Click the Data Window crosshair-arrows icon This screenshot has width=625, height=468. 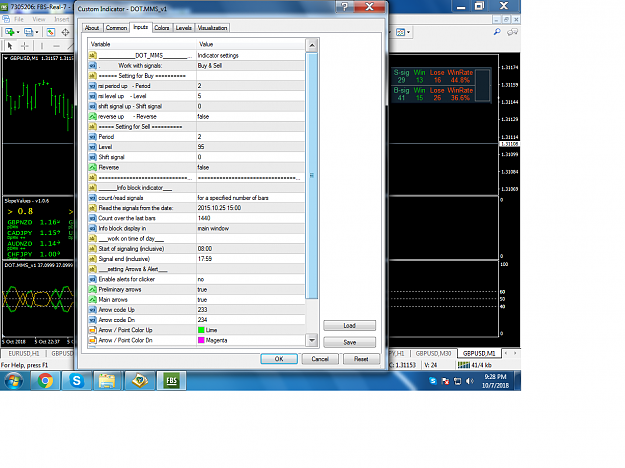pos(65,32)
